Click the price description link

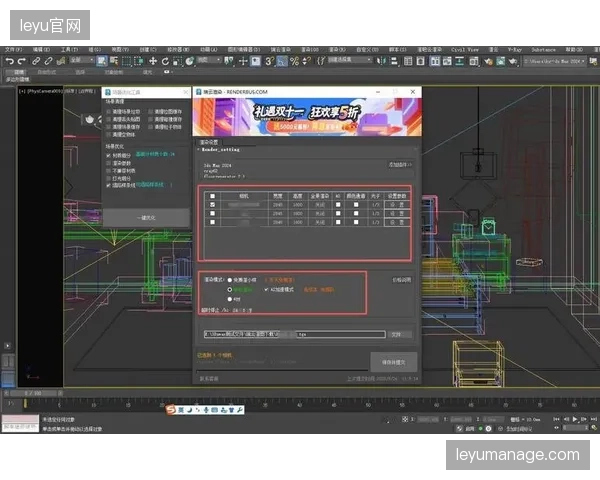coord(401,280)
